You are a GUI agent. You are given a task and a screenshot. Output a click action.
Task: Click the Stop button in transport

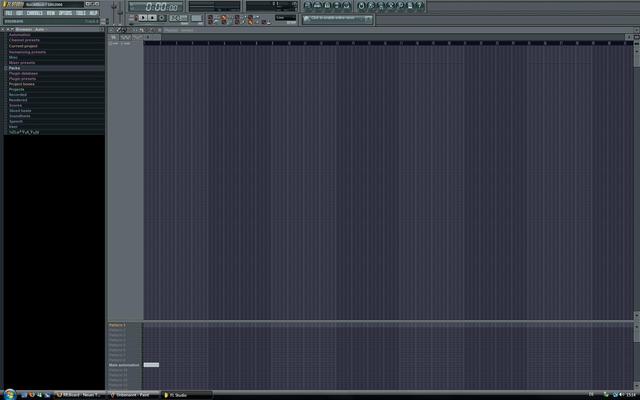[x=152, y=18]
